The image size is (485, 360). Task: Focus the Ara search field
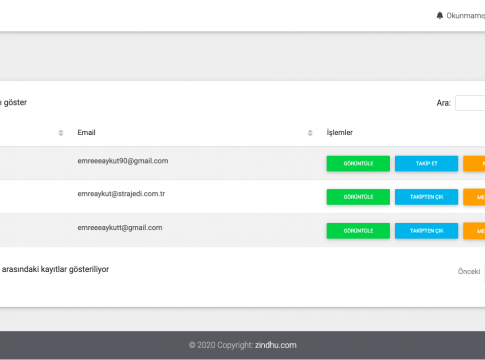click(x=470, y=103)
